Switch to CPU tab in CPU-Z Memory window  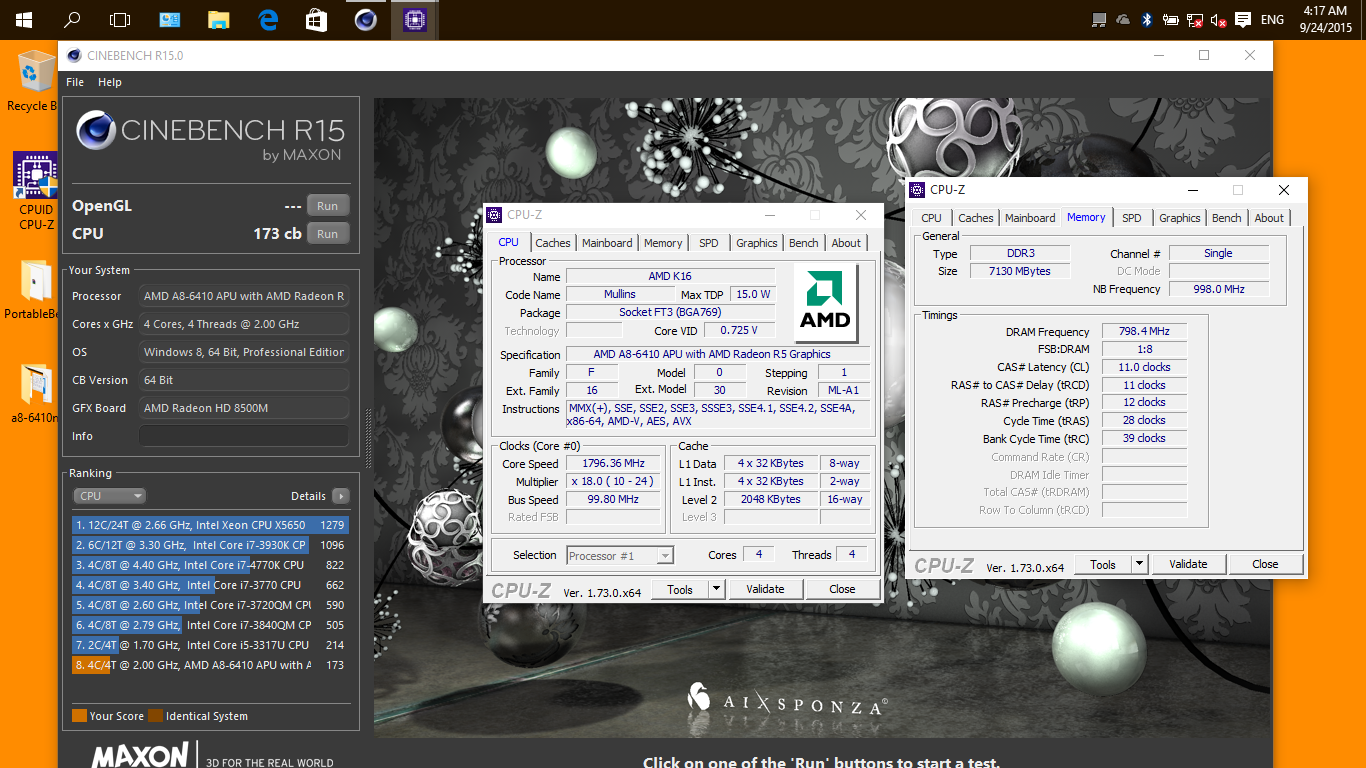(931, 218)
